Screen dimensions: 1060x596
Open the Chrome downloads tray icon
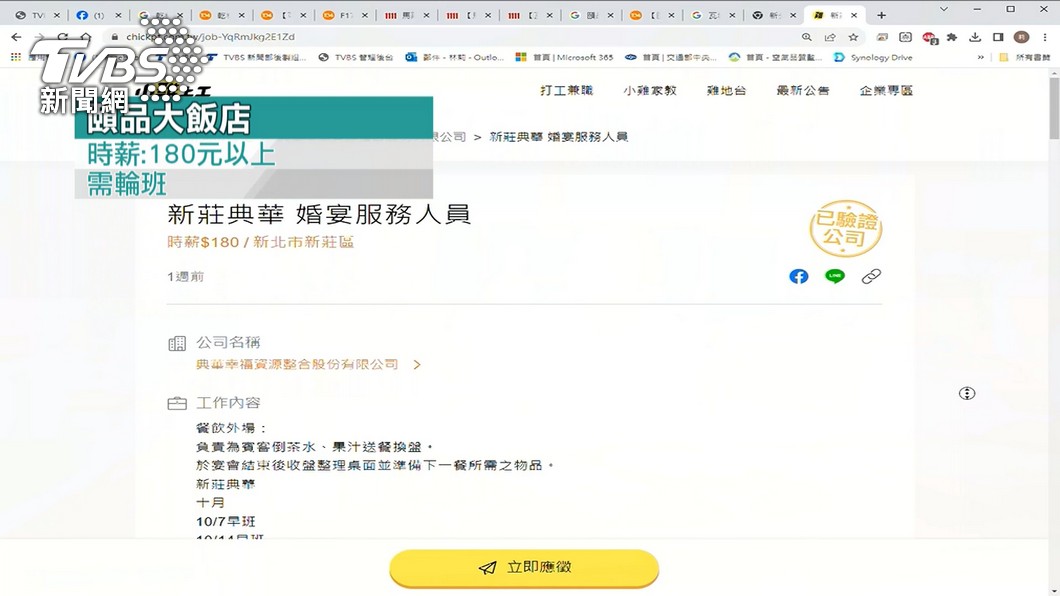(975, 37)
